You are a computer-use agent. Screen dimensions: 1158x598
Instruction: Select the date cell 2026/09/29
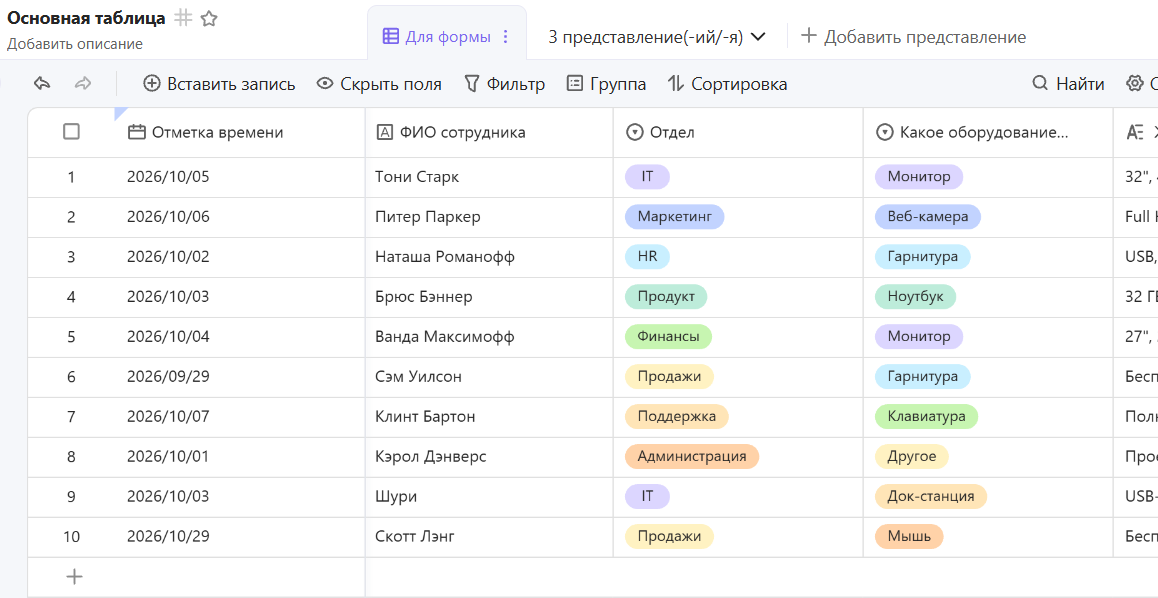tap(240, 377)
